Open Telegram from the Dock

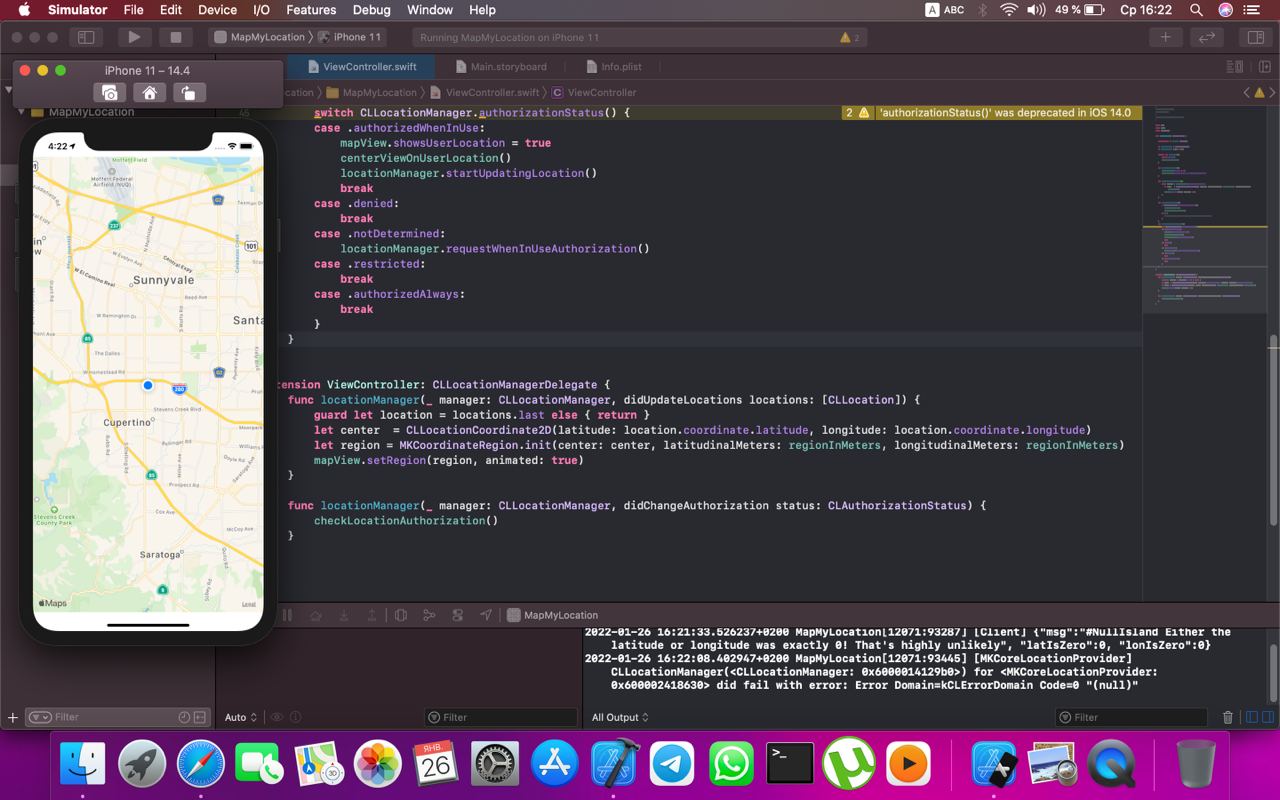coord(672,765)
